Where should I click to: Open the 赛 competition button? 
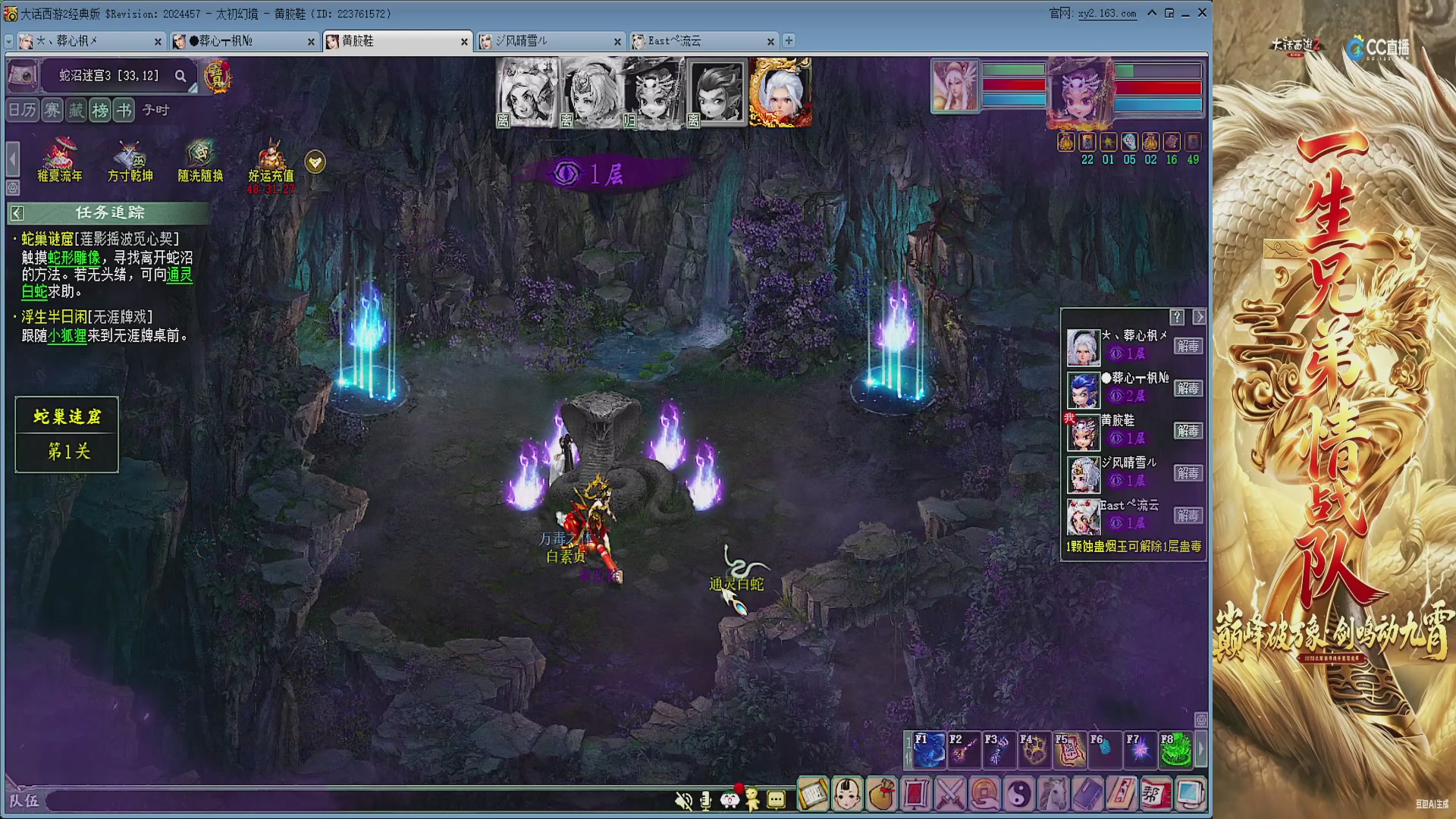pos(52,111)
